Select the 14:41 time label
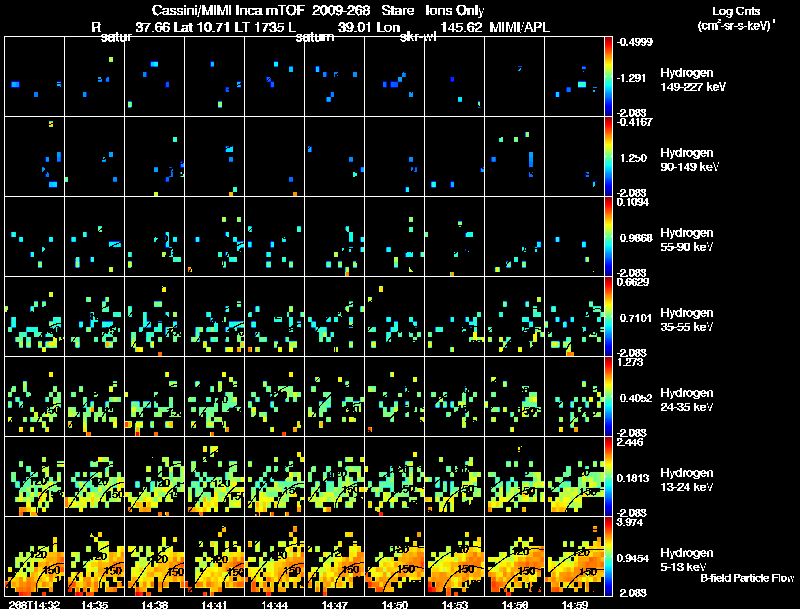The height and width of the screenshot is (609, 800). click(214, 604)
